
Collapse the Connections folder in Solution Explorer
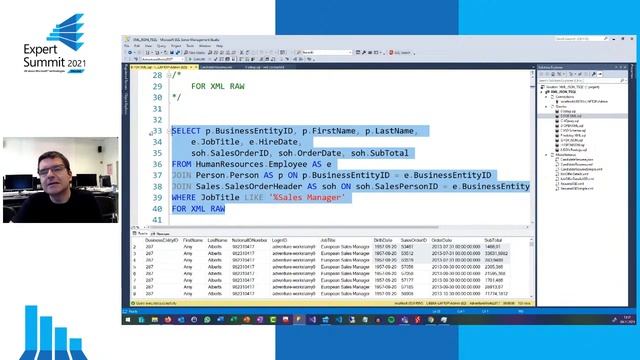546,97
